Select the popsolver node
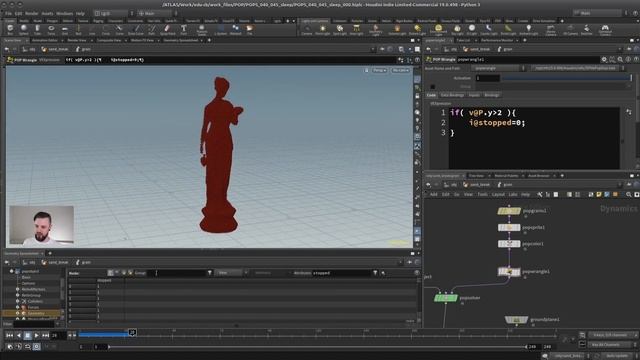The height and width of the screenshot is (360, 640). pos(446,298)
